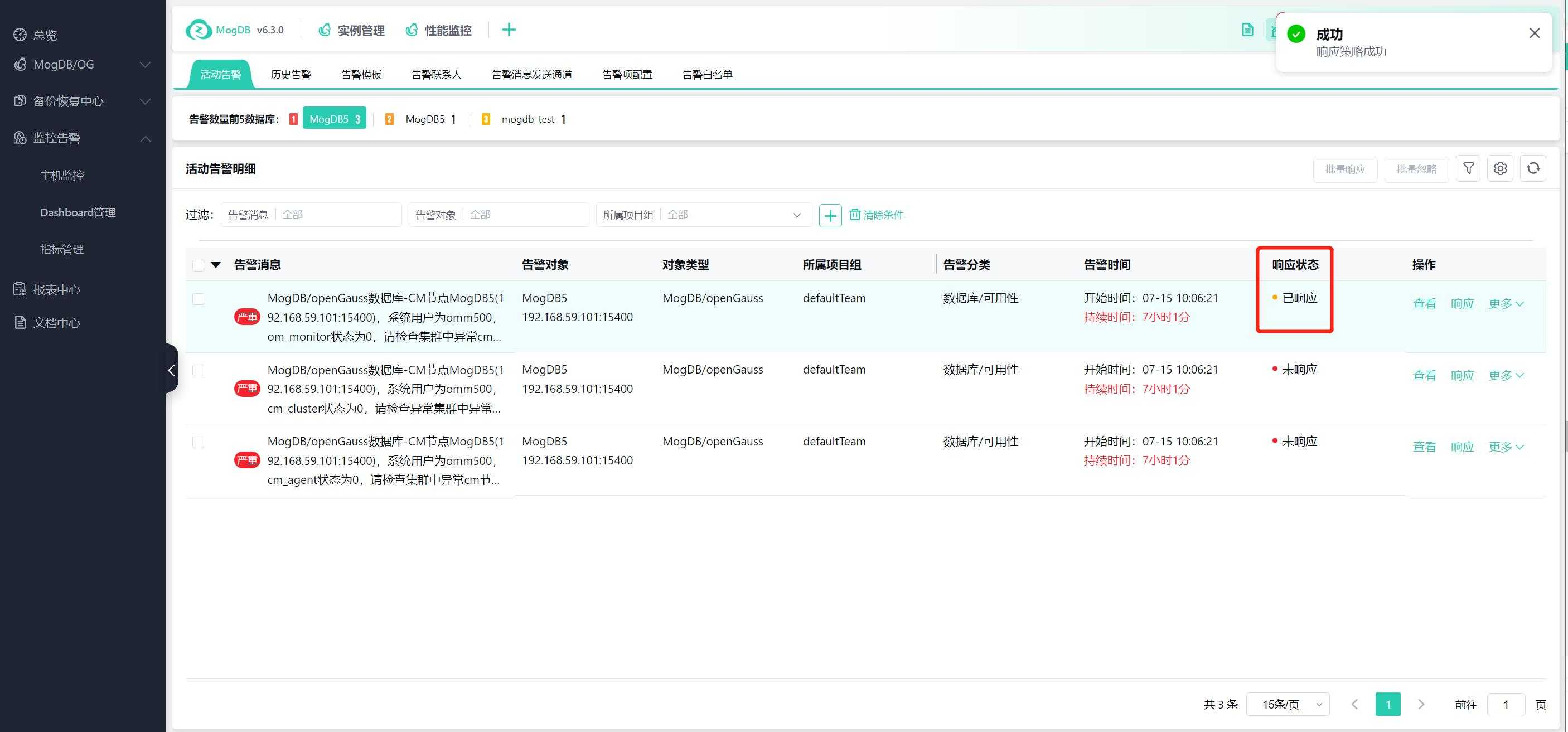Switch to the 告警项配置 tab
The height and width of the screenshot is (732, 1568).
point(627,74)
